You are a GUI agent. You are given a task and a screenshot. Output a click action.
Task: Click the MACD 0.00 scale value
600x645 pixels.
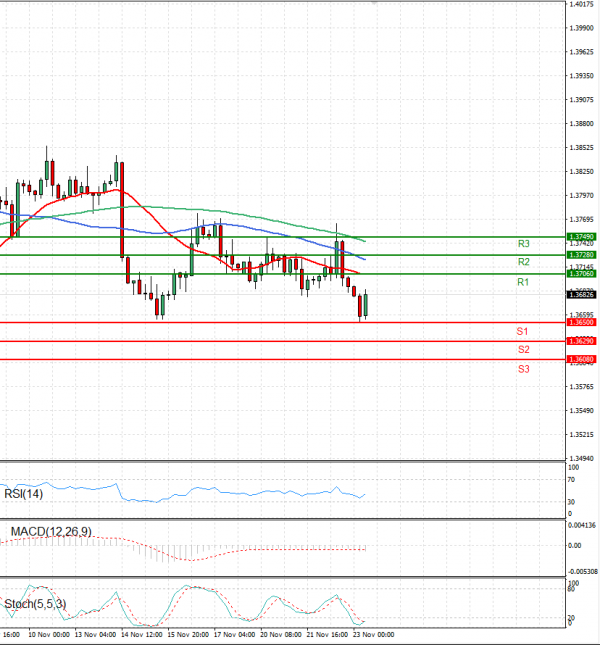(x=575, y=546)
